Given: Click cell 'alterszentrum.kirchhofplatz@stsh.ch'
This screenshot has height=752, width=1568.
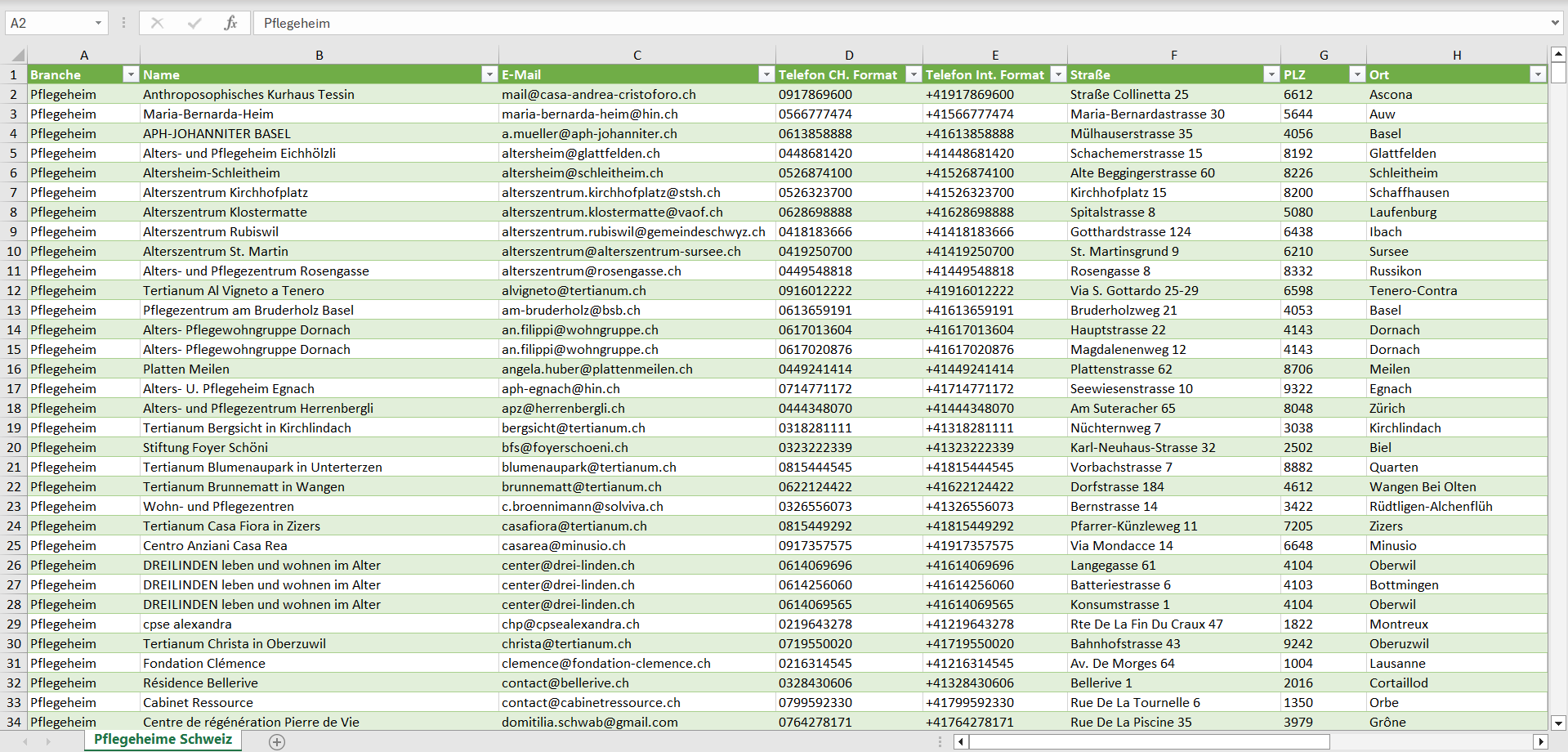Looking at the screenshot, I should click(x=637, y=192).
